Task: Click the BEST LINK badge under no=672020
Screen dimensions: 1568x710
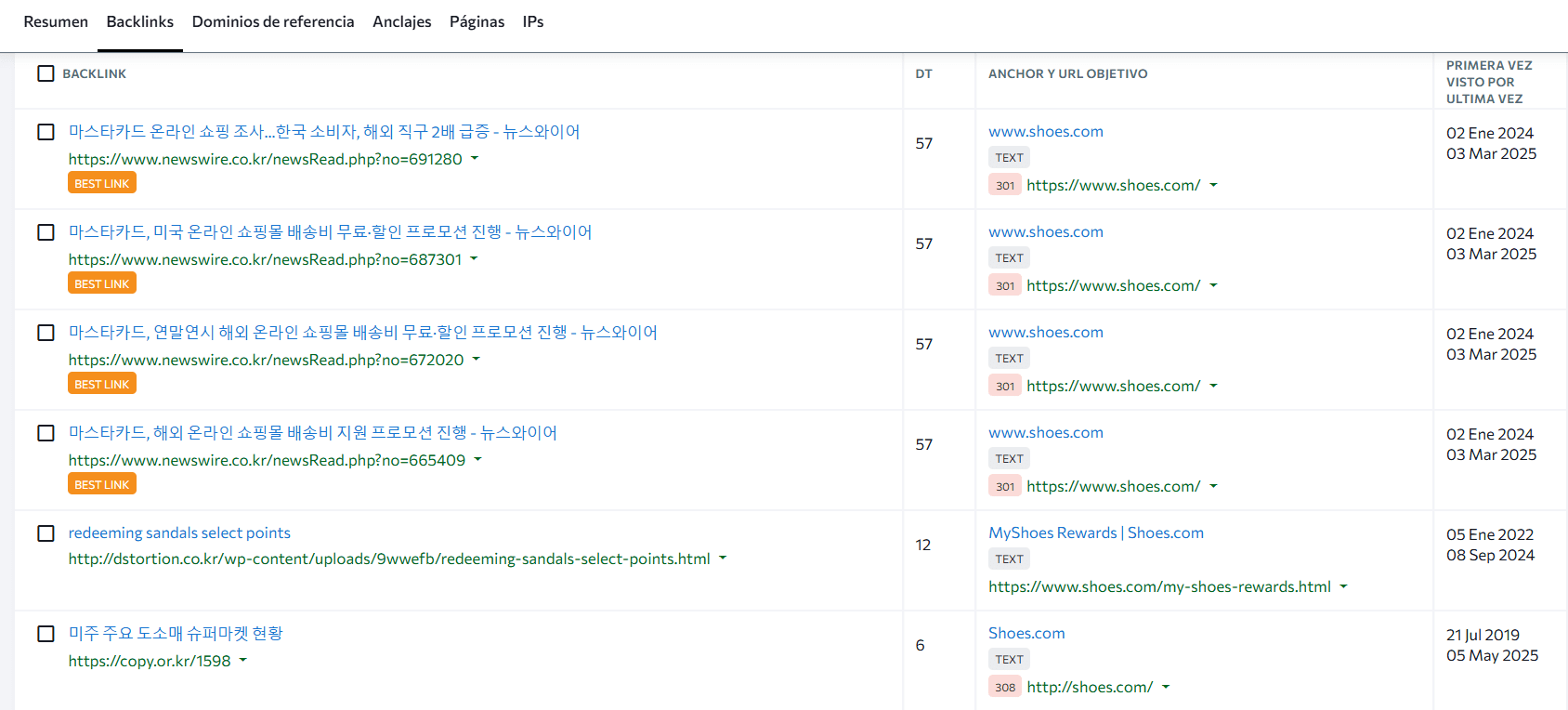Action: 102,384
